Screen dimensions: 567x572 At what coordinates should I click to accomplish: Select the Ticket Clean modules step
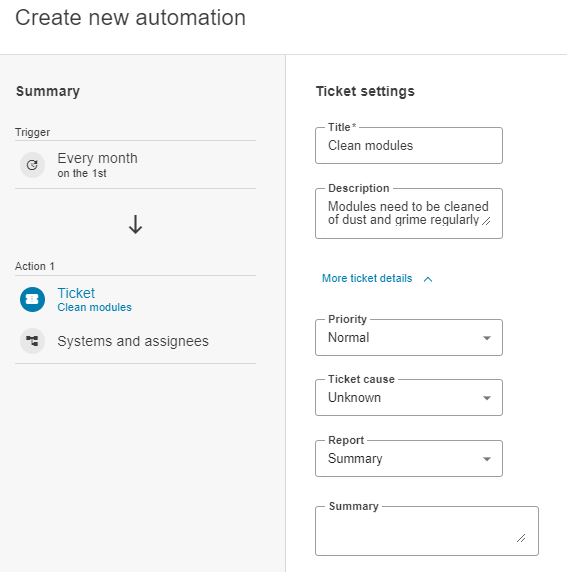pyautogui.click(x=135, y=299)
